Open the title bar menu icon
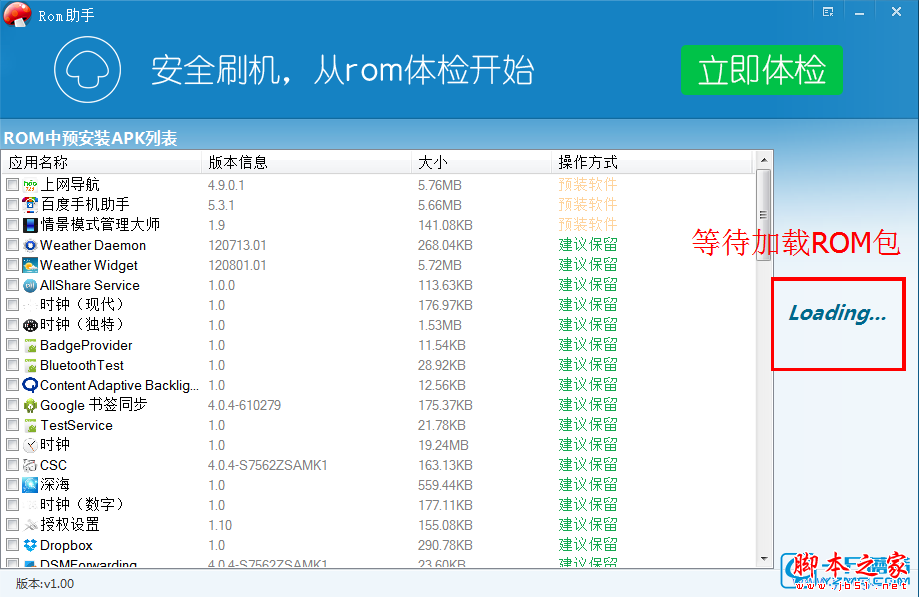The height and width of the screenshot is (597, 919). point(828,12)
